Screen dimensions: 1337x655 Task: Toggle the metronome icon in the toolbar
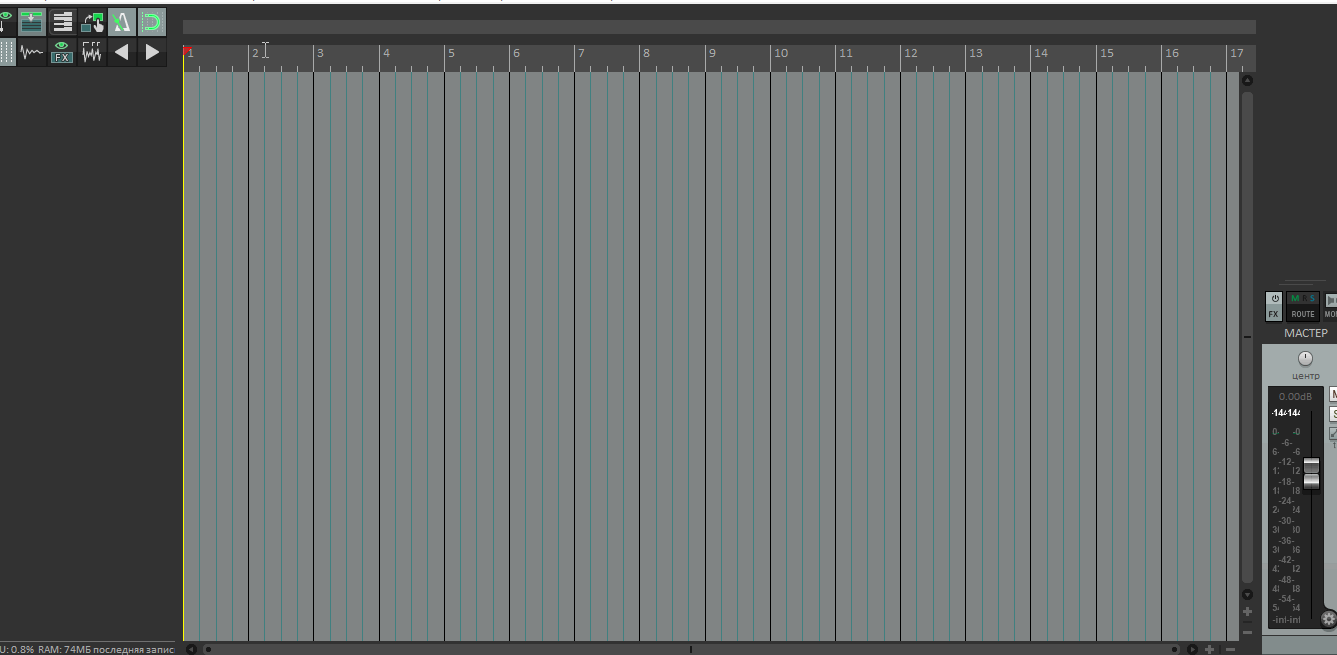click(x=122, y=22)
